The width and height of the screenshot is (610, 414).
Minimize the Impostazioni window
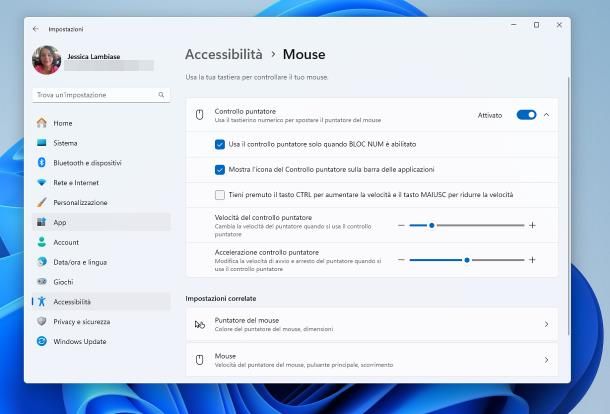514,25
